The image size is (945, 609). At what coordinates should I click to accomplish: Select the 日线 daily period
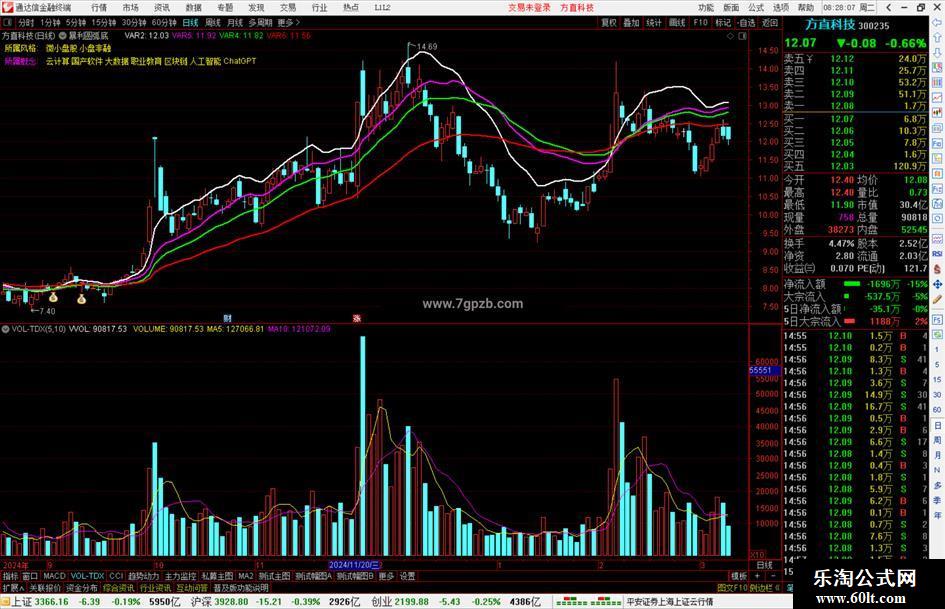click(190, 22)
